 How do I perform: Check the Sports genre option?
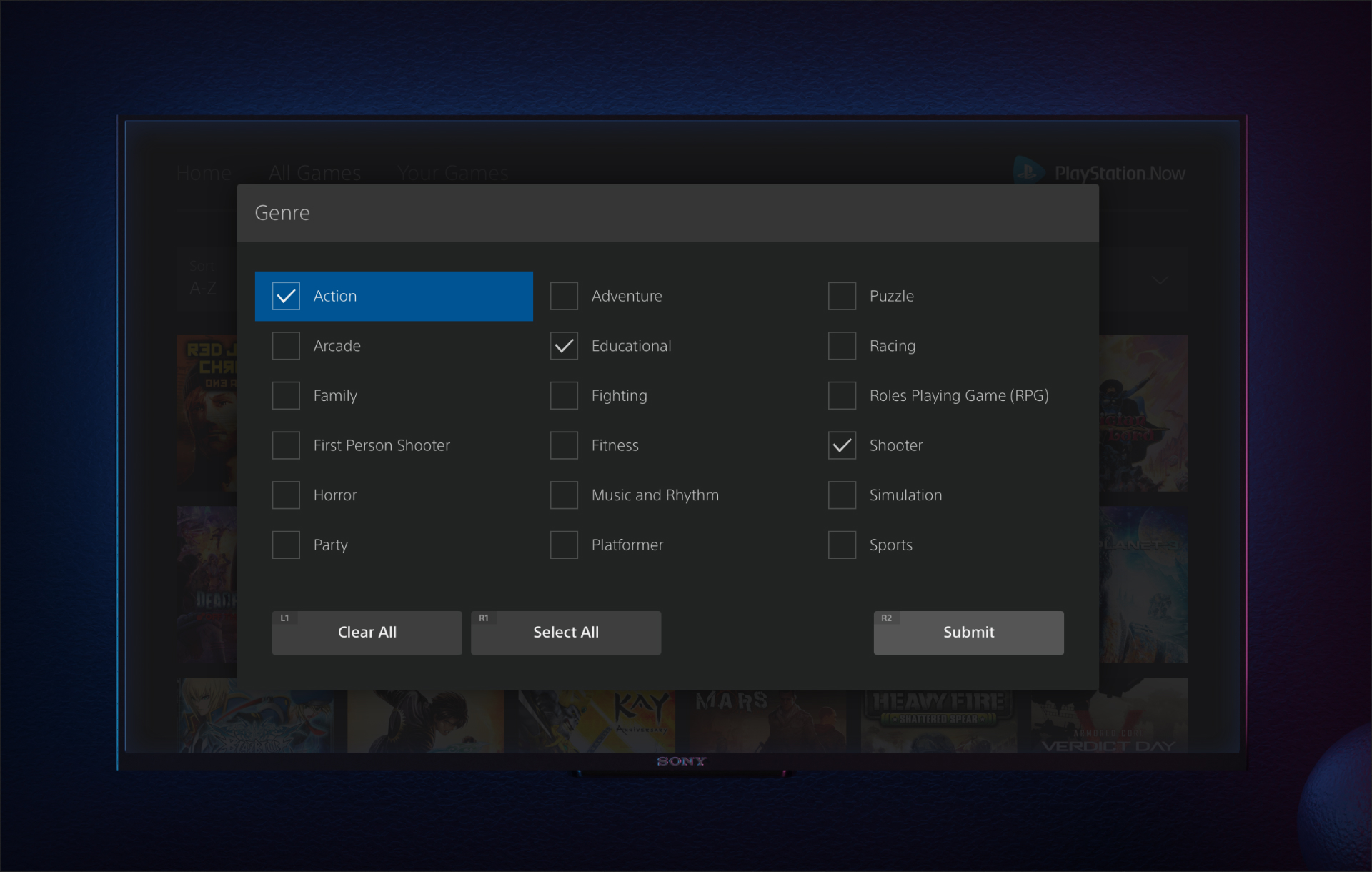click(842, 545)
